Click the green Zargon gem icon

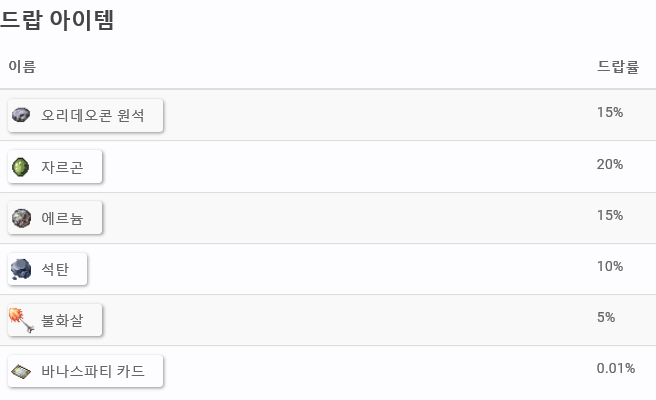(x=20, y=167)
